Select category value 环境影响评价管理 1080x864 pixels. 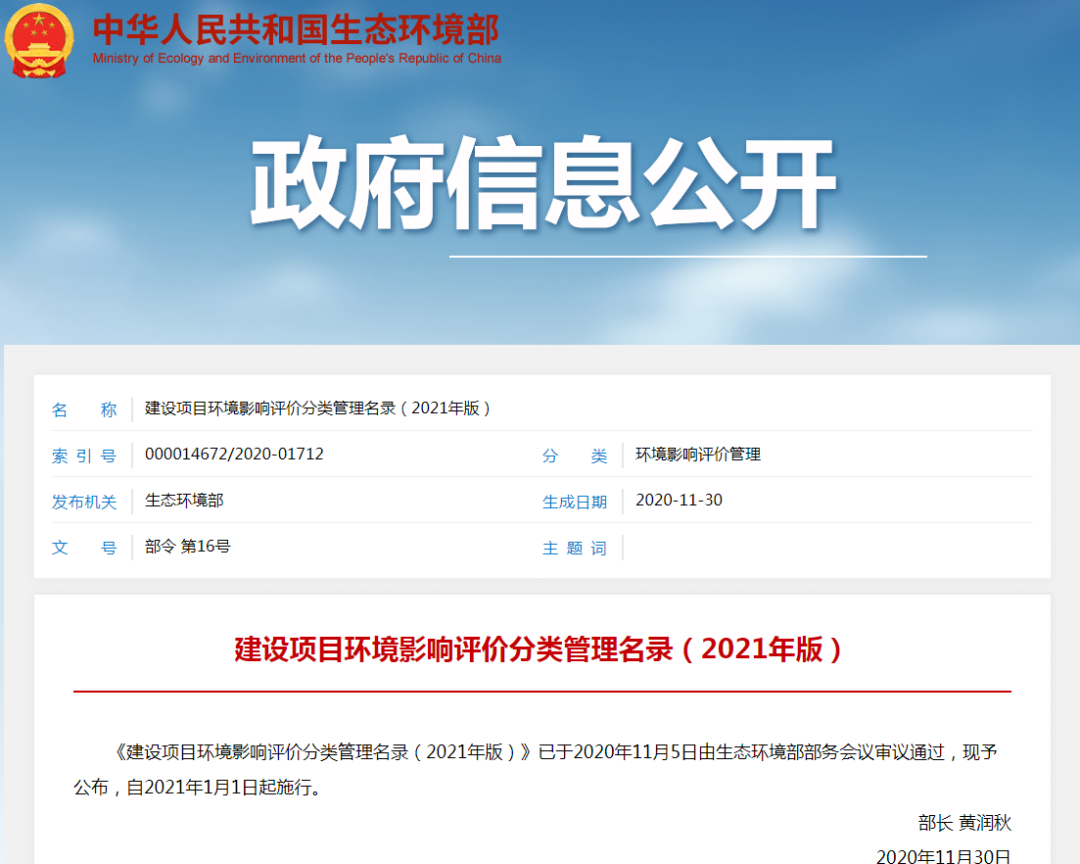(698, 455)
